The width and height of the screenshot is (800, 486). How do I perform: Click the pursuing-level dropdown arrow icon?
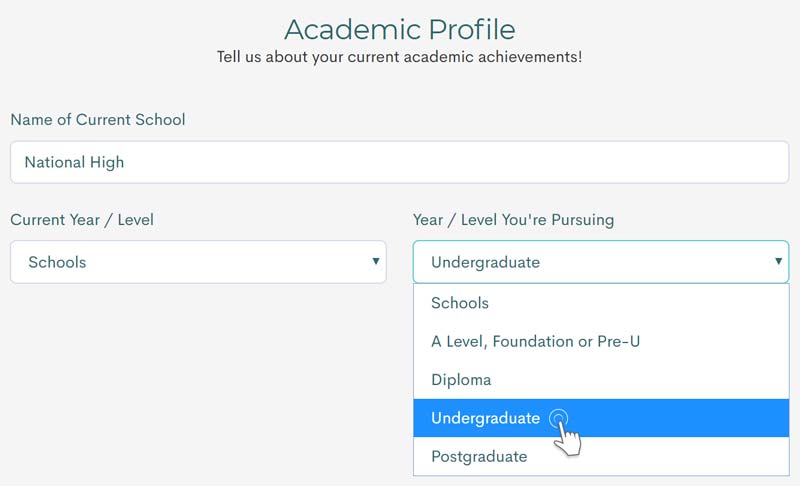click(x=778, y=261)
